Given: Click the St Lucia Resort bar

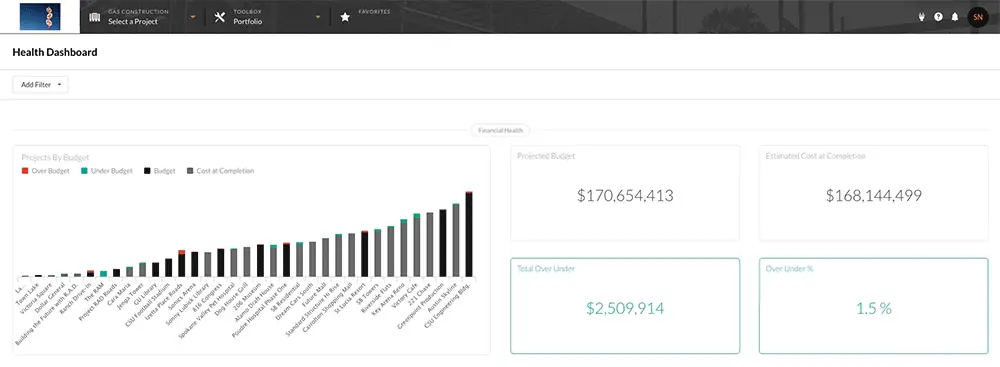Looking at the screenshot, I should coord(364,254).
